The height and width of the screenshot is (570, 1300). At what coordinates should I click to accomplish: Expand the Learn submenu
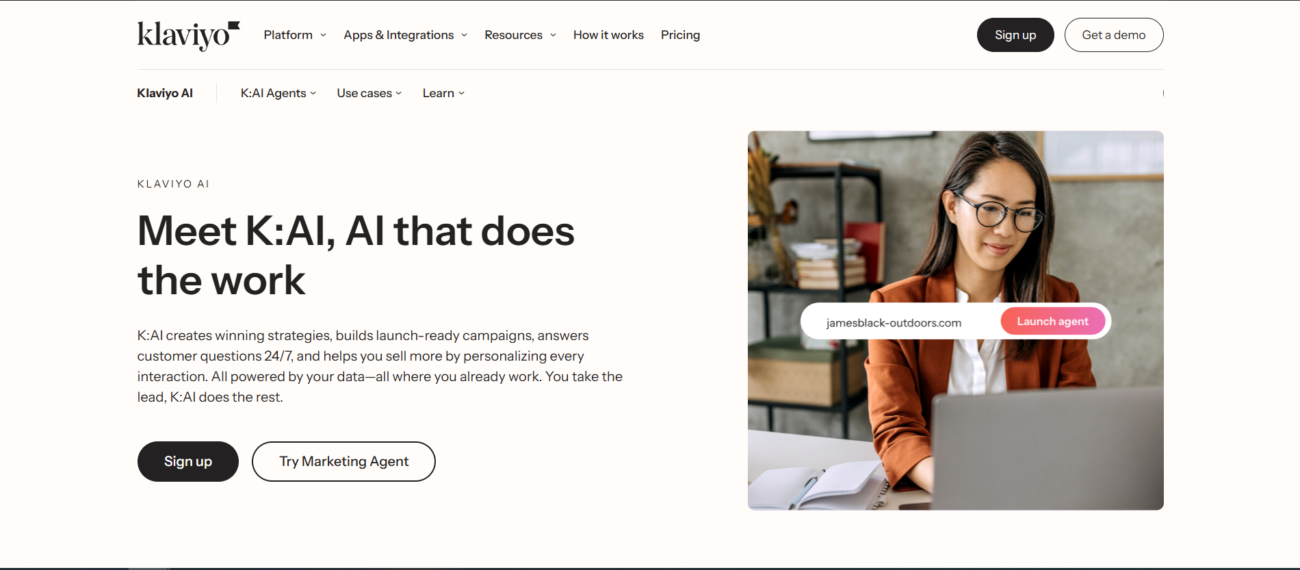pyautogui.click(x=443, y=93)
